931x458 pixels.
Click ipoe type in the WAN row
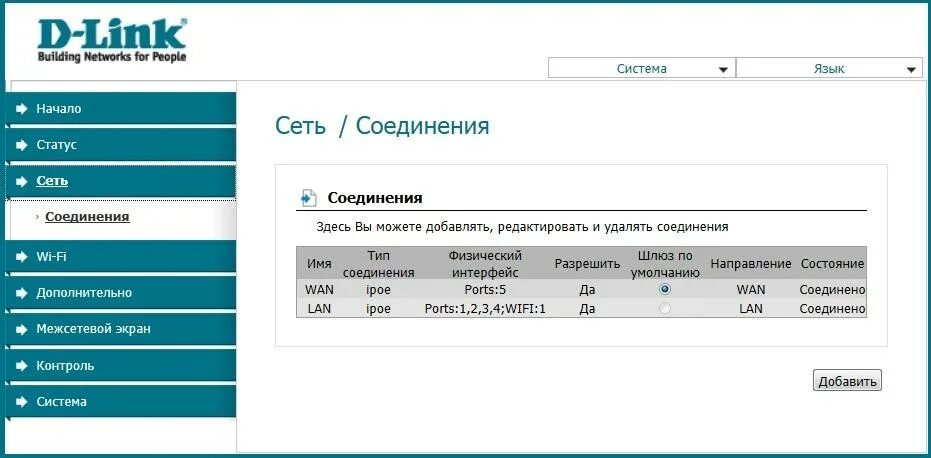point(378,290)
